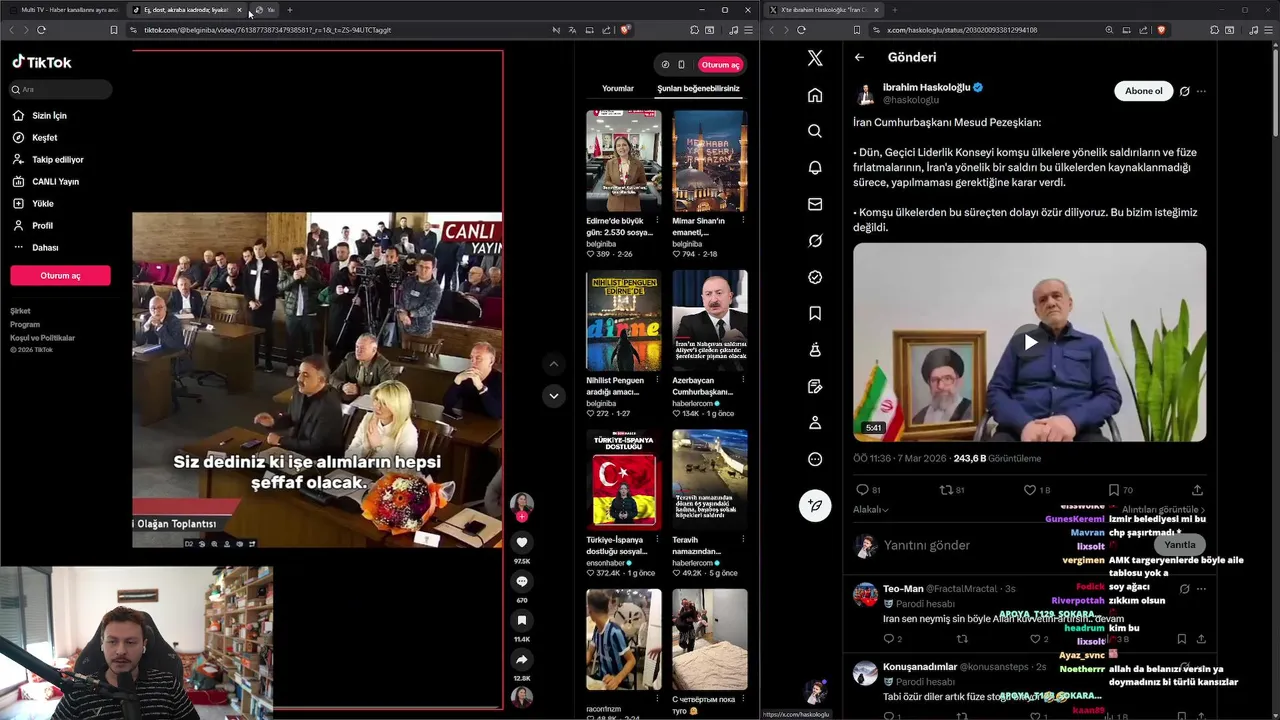This screenshot has width=1280, height=720.
Task: Play the Pezeşkian video on X
Action: click(x=1030, y=342)
